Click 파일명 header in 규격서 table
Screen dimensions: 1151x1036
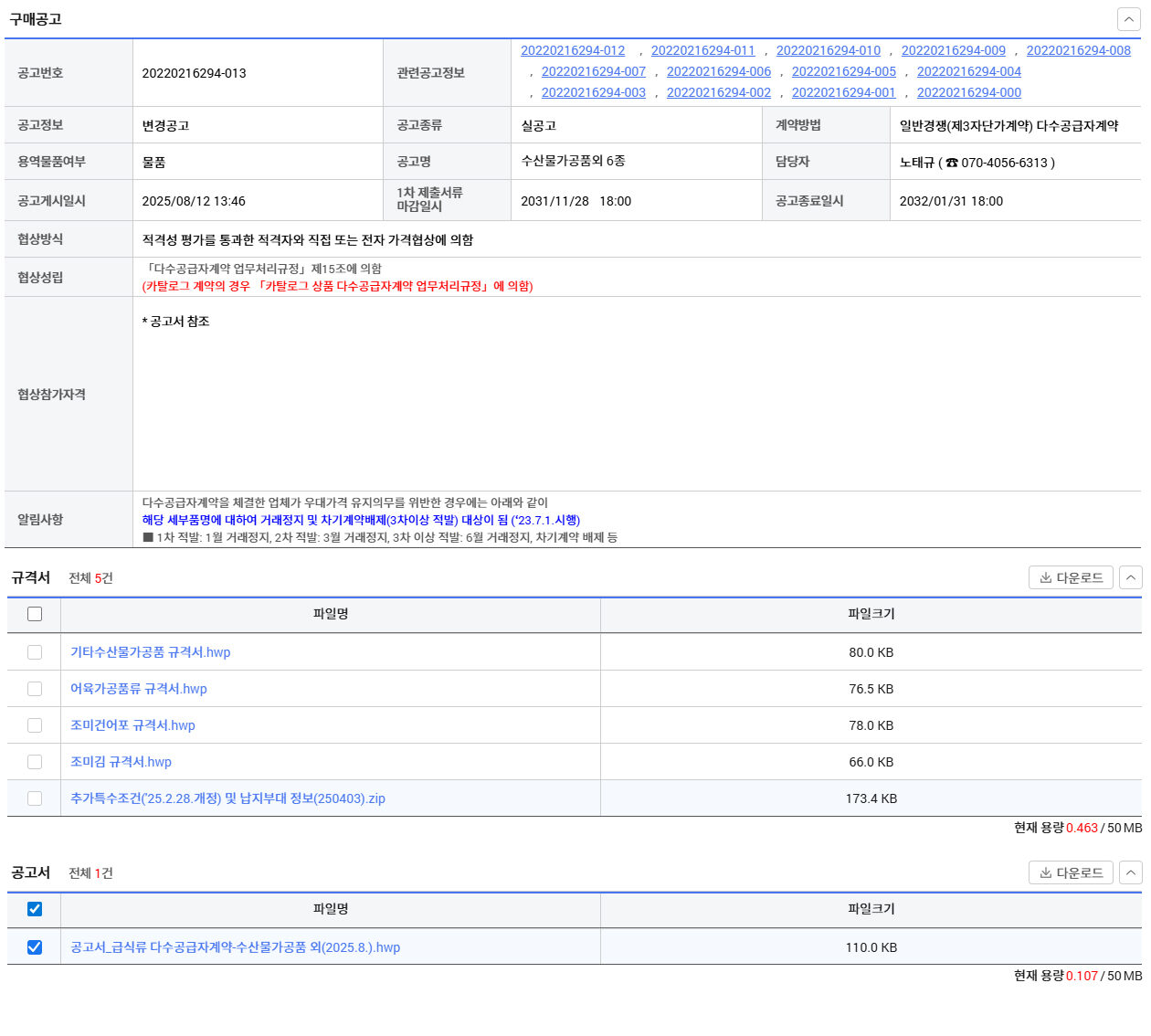(331, 614)
